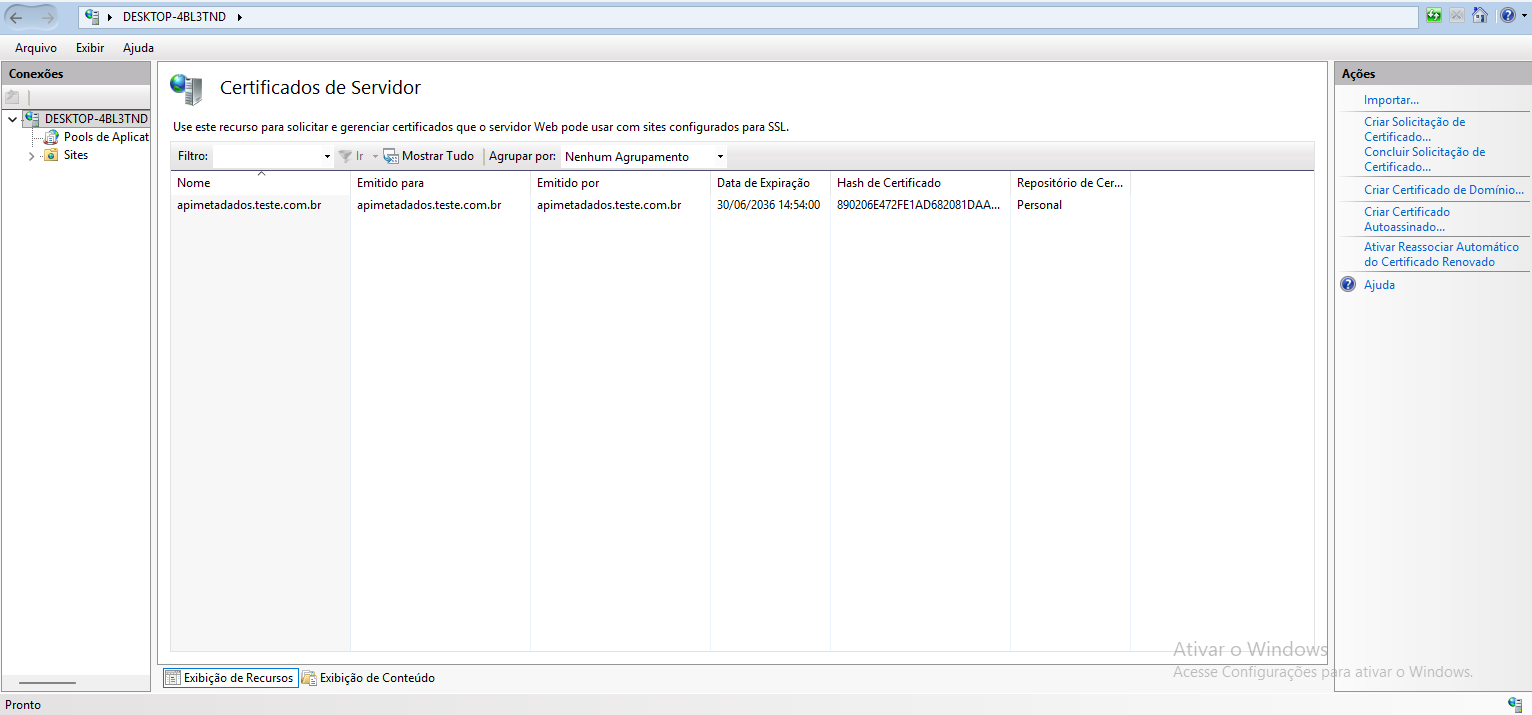This screenshot has width=1532, height=715.
Task: Sort by the Nome column header
Action: 260,183
